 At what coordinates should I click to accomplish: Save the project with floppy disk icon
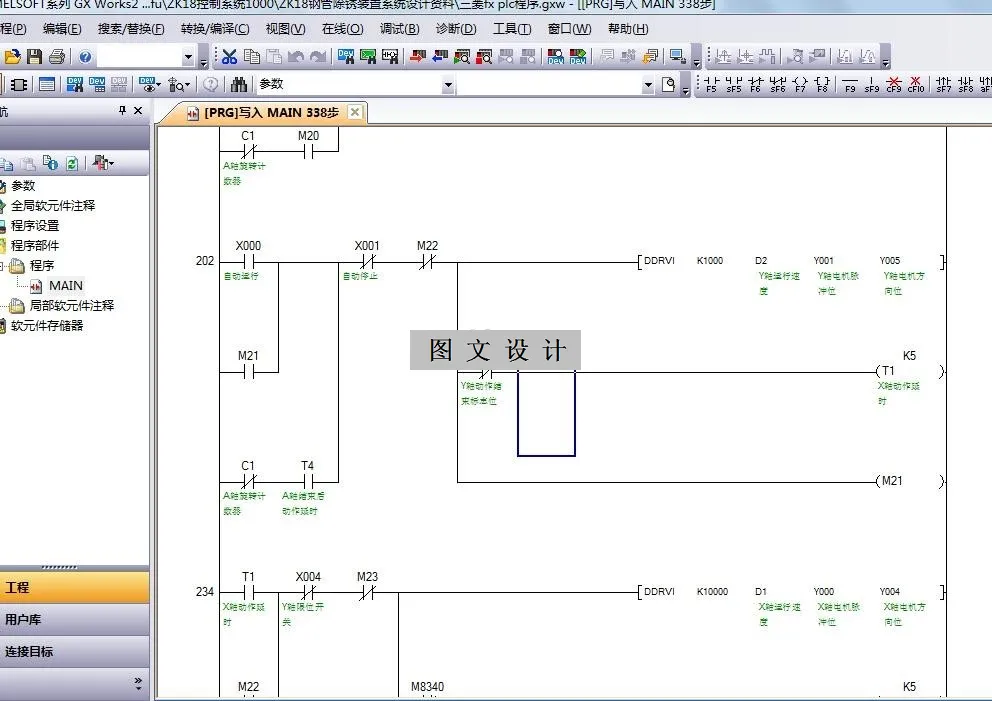(34, 57)
